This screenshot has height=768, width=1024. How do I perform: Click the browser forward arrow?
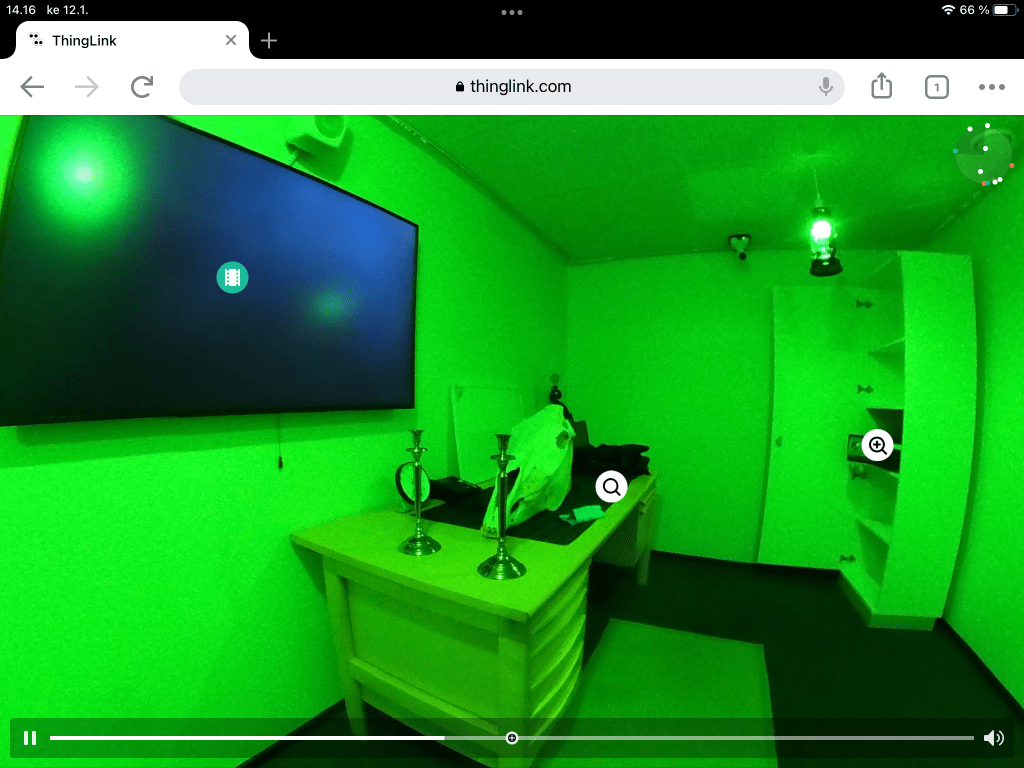(x=88, y=87)
